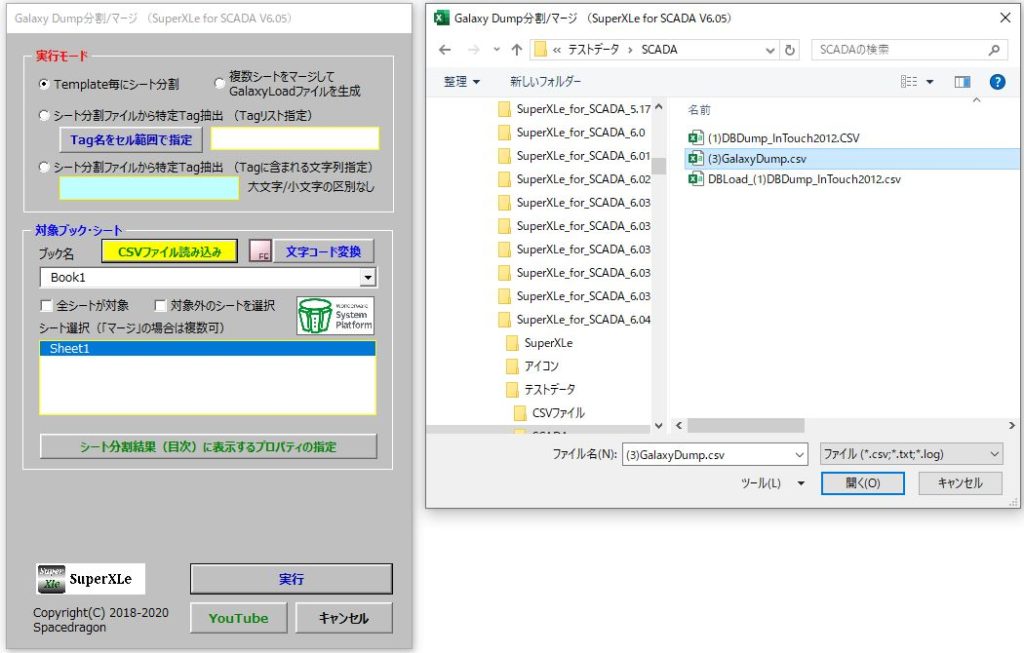Click the 名前 column header

pyautogui.click(x=699, y=110)
